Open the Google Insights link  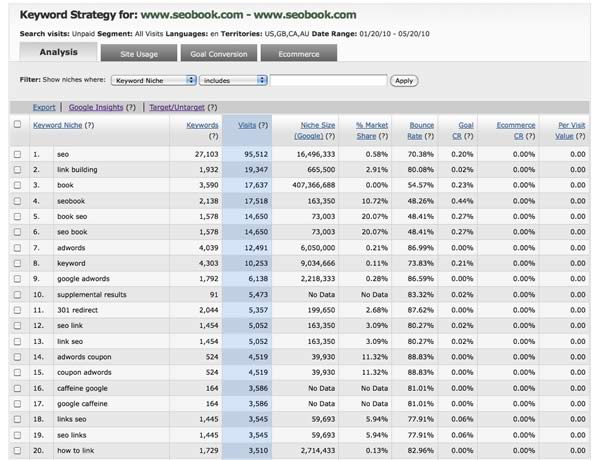coord(96,107)
